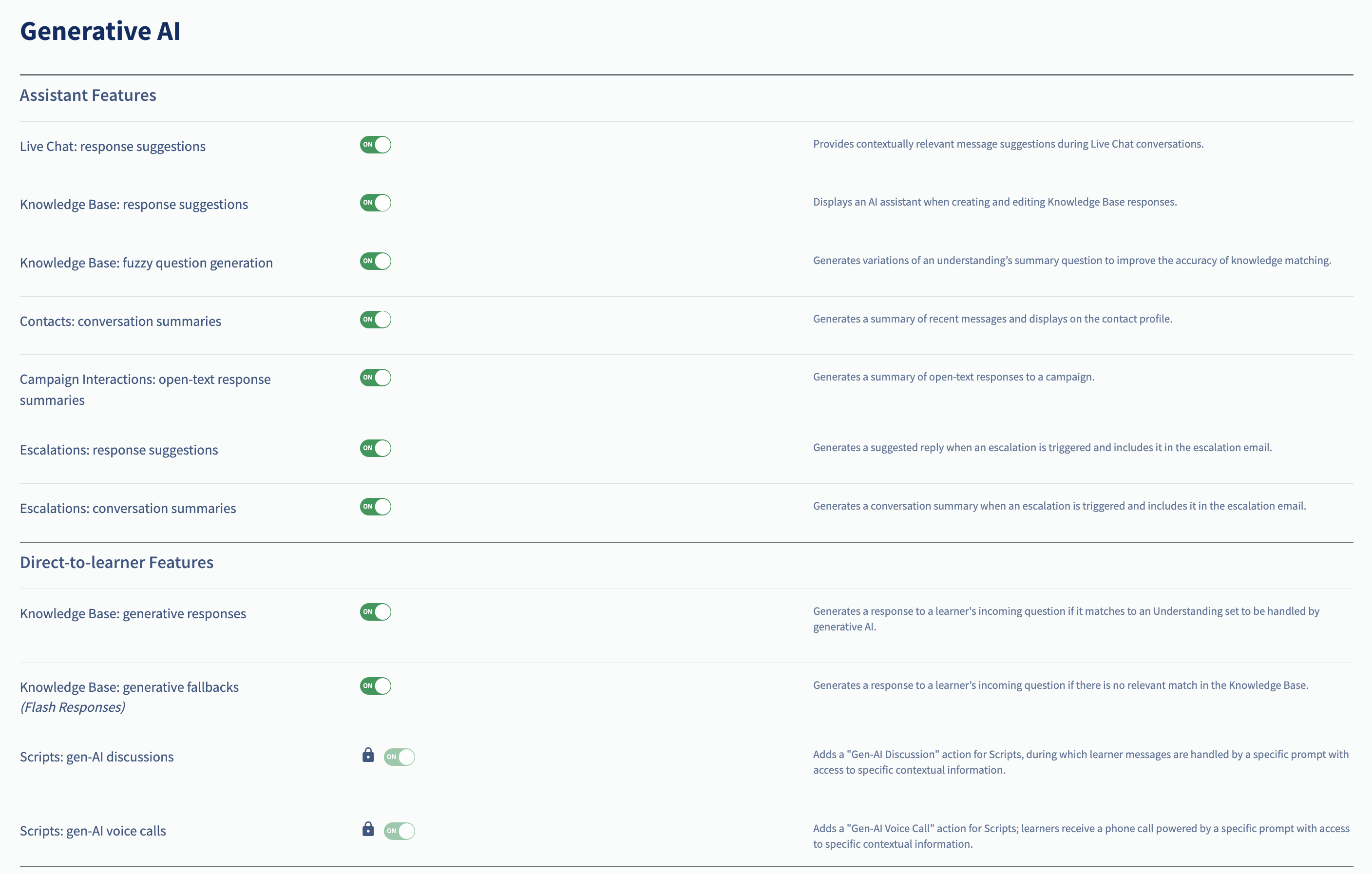Click the locked gen-AI discussions toggle
This screenshot has height=875, width=1372.
pyautogui.click(x=400, y=757)
